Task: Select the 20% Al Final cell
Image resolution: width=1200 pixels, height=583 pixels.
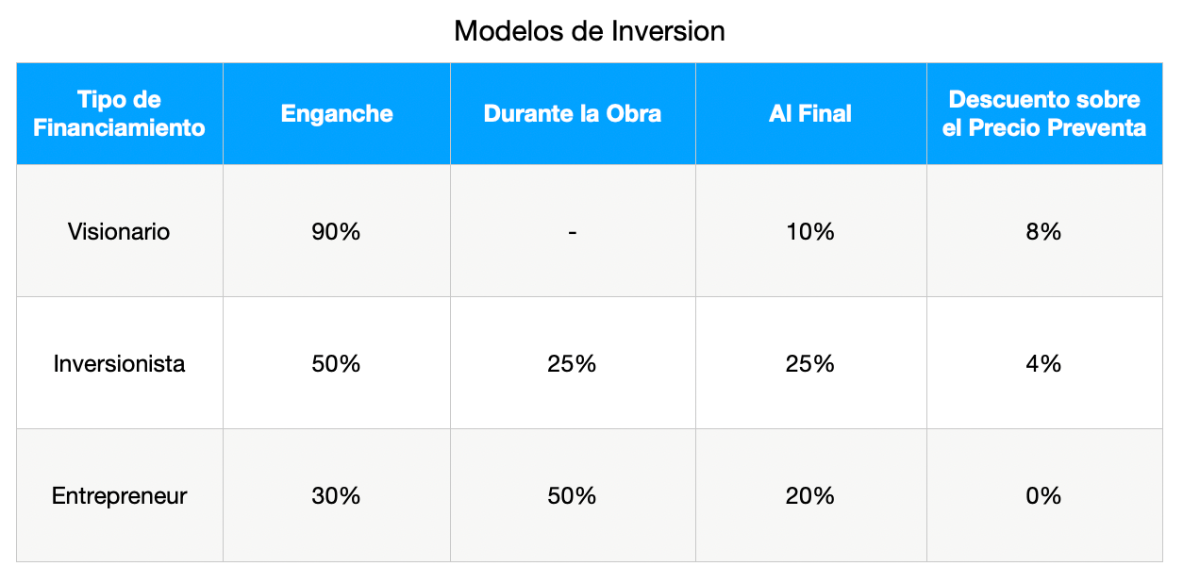Action: click(x=810, y=495)
